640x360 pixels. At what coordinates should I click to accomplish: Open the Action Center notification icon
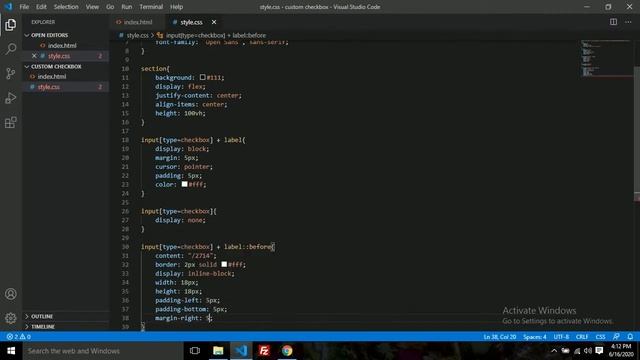click(x=599, y=351)
